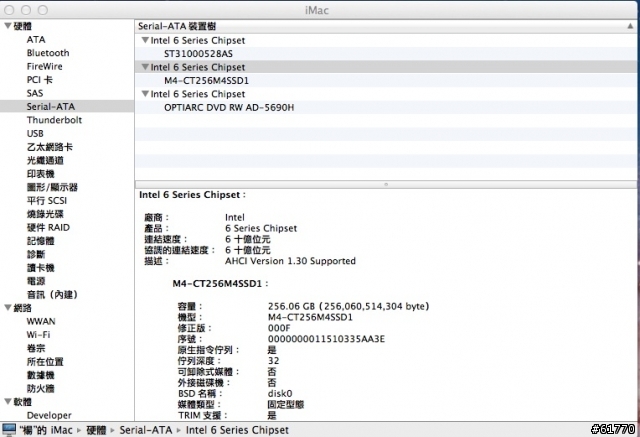Open the 讀卡機 card reader entry

point(40,268)
